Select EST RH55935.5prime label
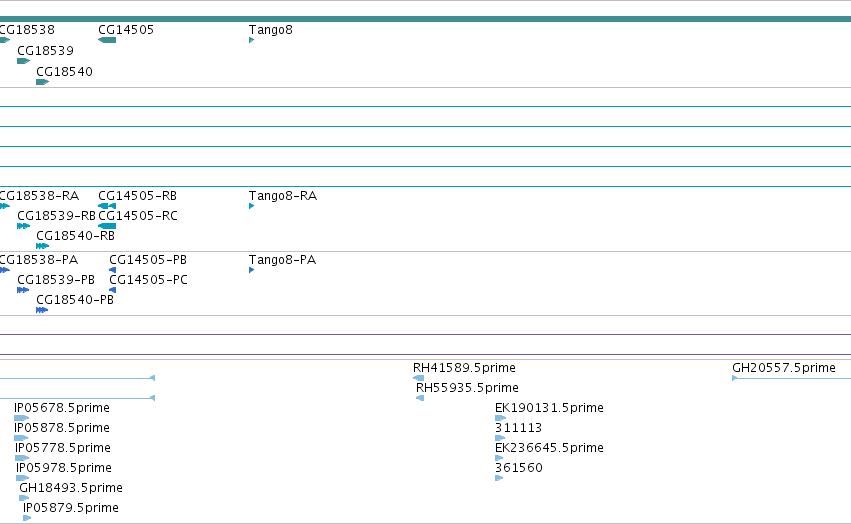The height and width of the screenshot is (524, 851). coord(467,388)
